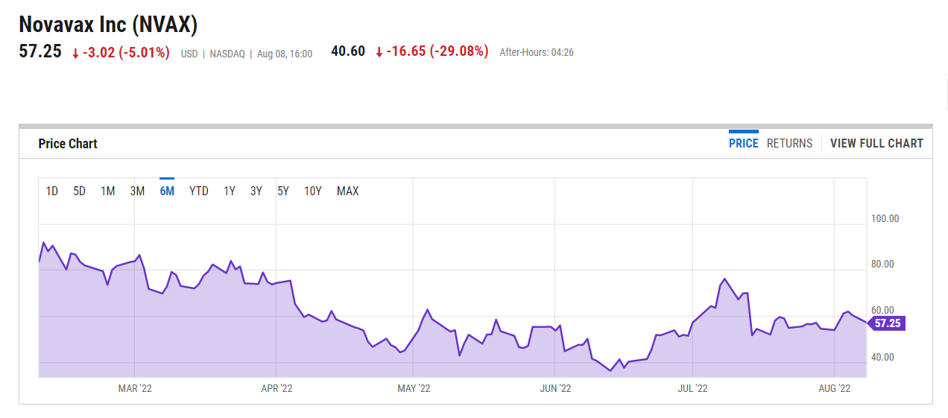Click the USD currency label
Viewport: 948px width, 418px height.
[x=189, y=54]
